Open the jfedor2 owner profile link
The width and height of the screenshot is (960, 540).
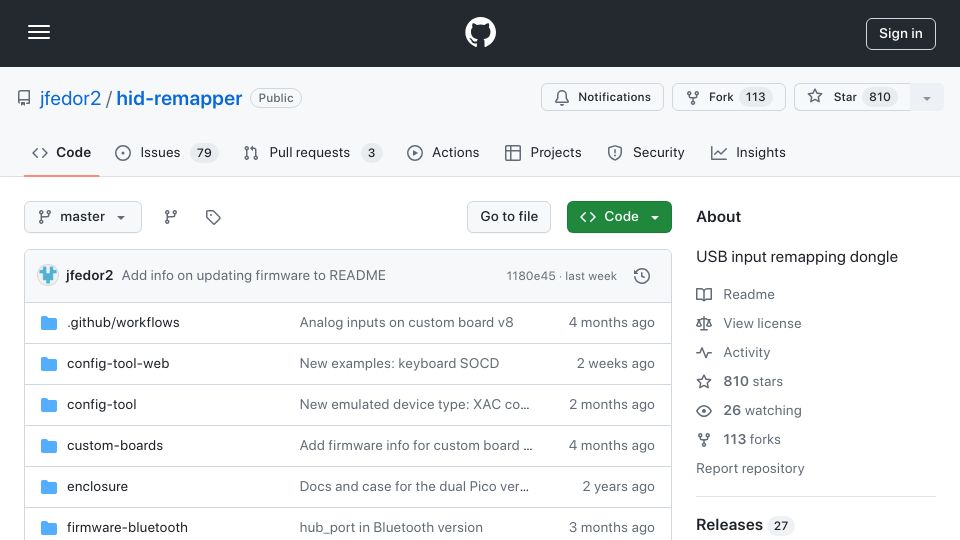(70, 98)
